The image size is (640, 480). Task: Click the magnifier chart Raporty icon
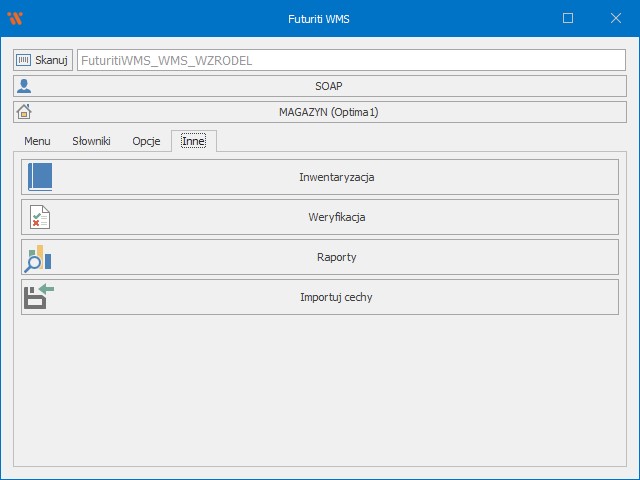[39, 257]
